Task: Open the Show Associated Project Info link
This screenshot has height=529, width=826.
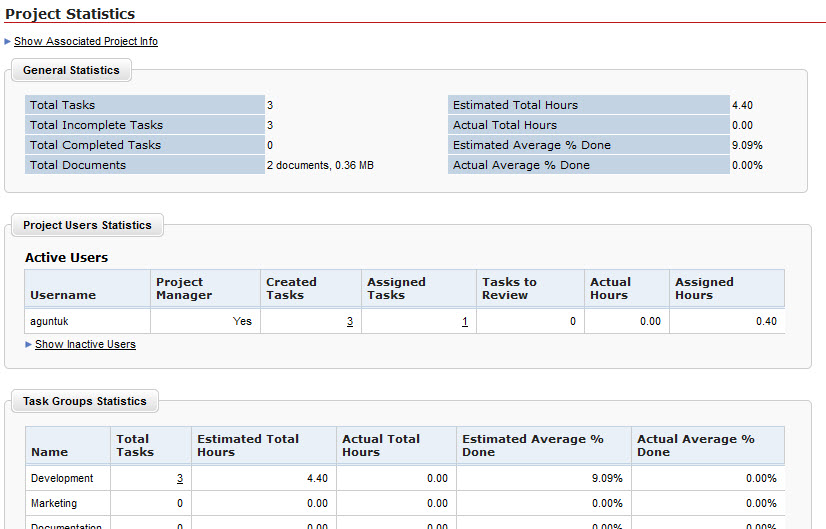Action: coord(86,42)
